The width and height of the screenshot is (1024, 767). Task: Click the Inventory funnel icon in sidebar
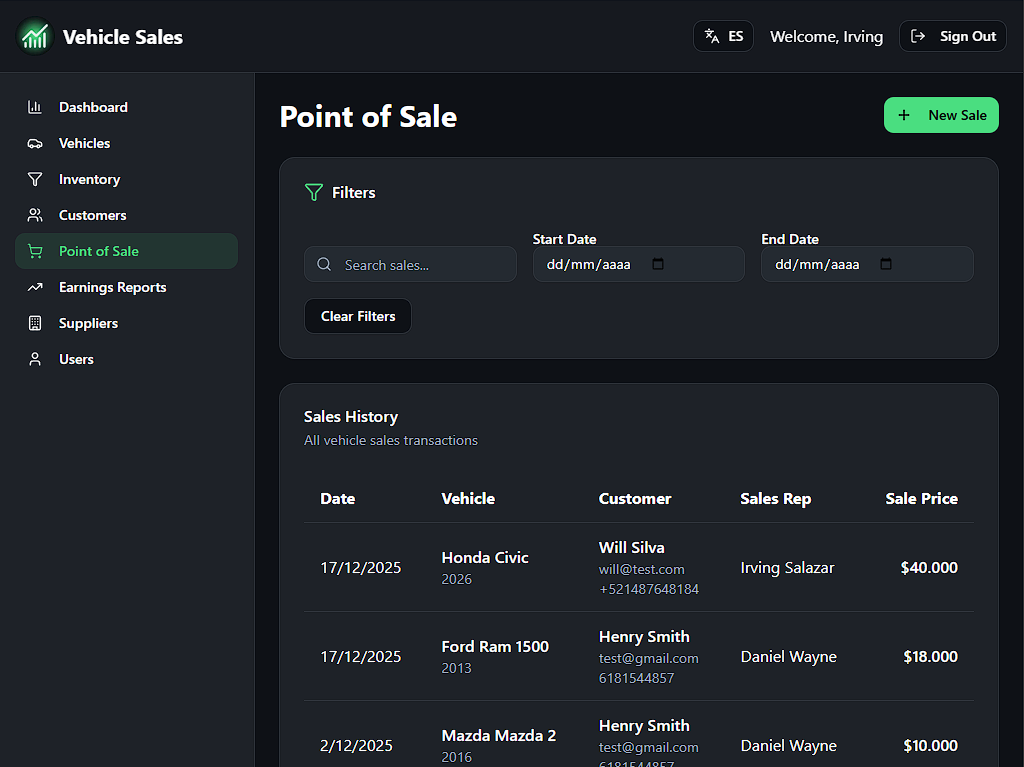[35, 179]
